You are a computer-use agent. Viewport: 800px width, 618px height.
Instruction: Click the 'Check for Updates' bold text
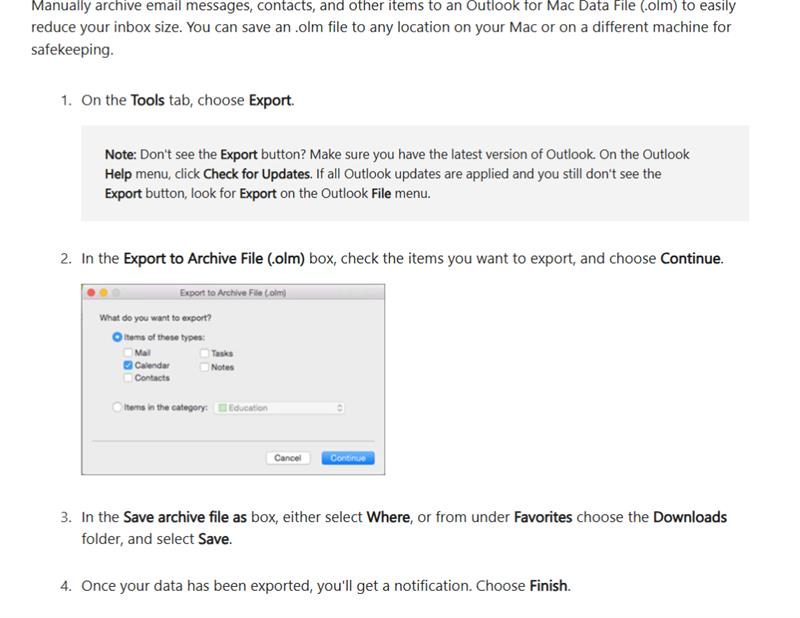click(x=256, y=174)
